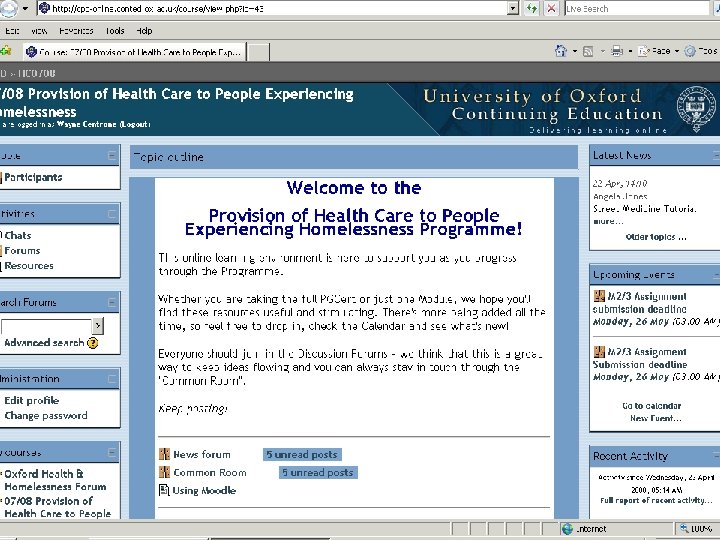Click the RSS feeds toolbar icon

[588, 51]
